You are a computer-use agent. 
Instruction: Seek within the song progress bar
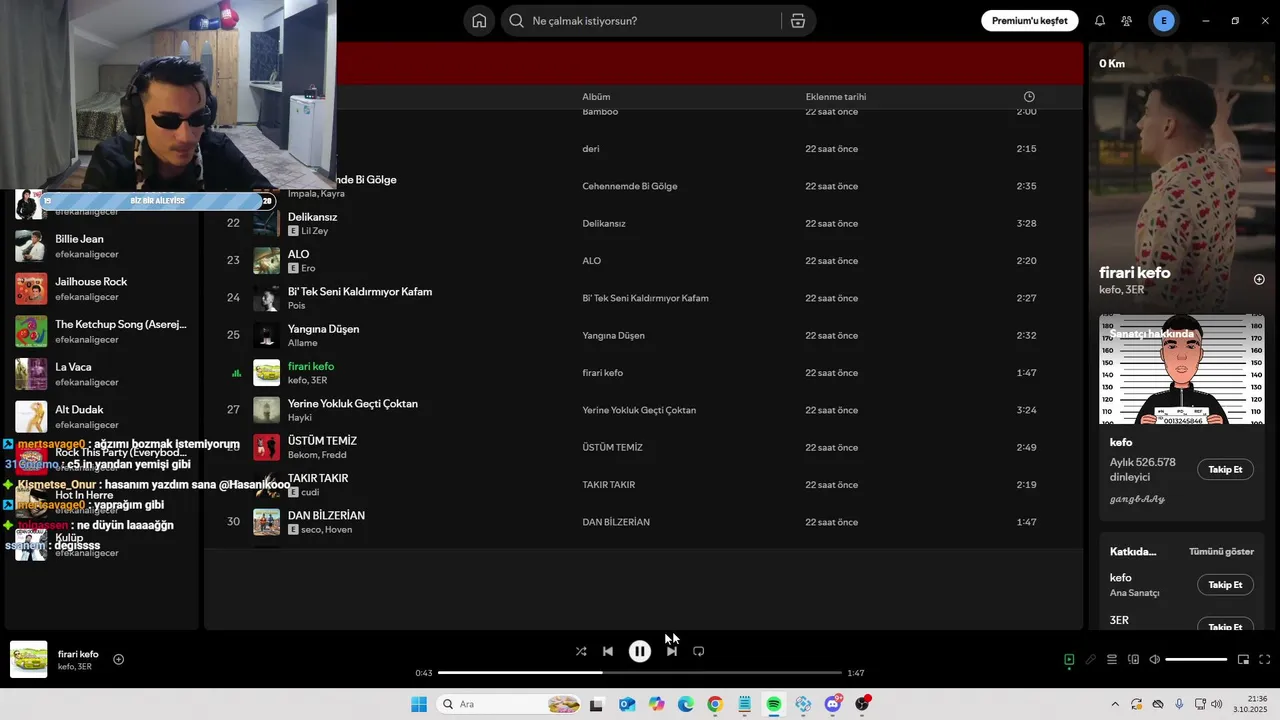tap(640, 673)
